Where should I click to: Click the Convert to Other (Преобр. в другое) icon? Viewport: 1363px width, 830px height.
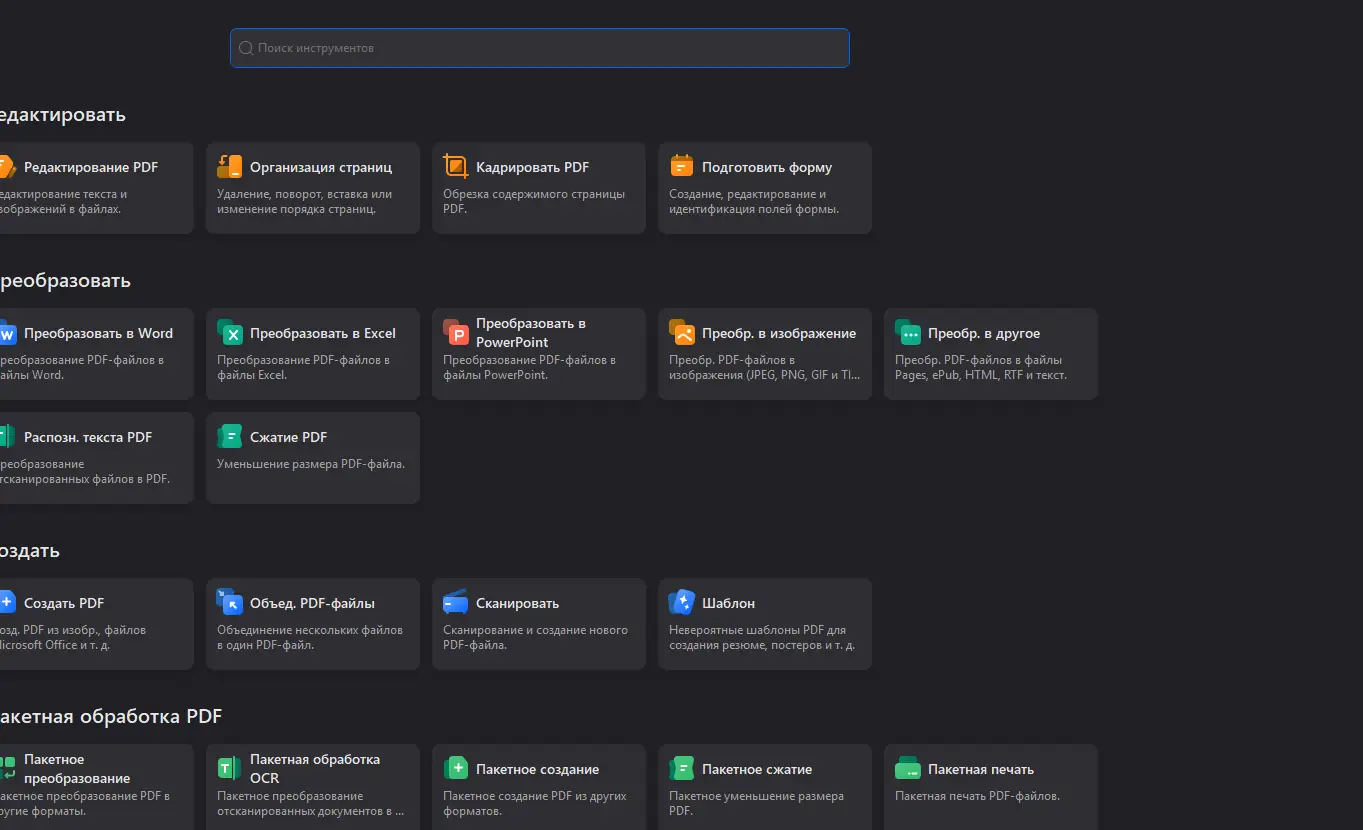click(x=908, y=333)
